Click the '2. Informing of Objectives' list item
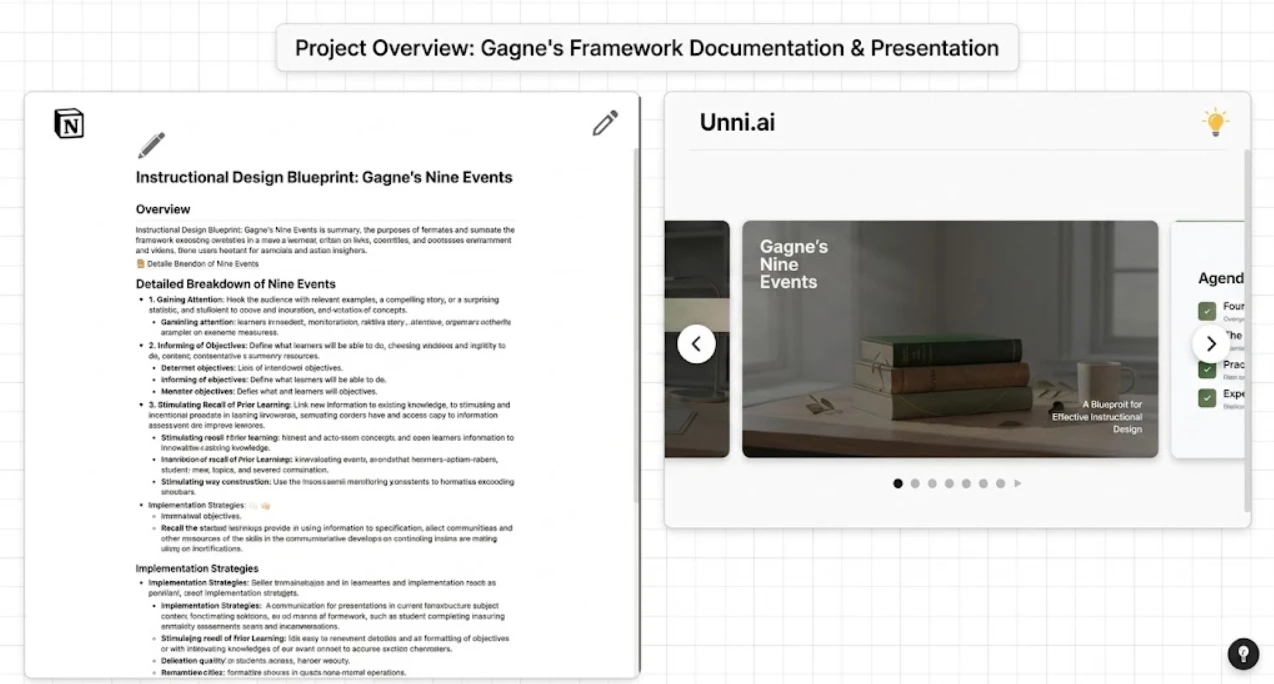 point(327,350)
